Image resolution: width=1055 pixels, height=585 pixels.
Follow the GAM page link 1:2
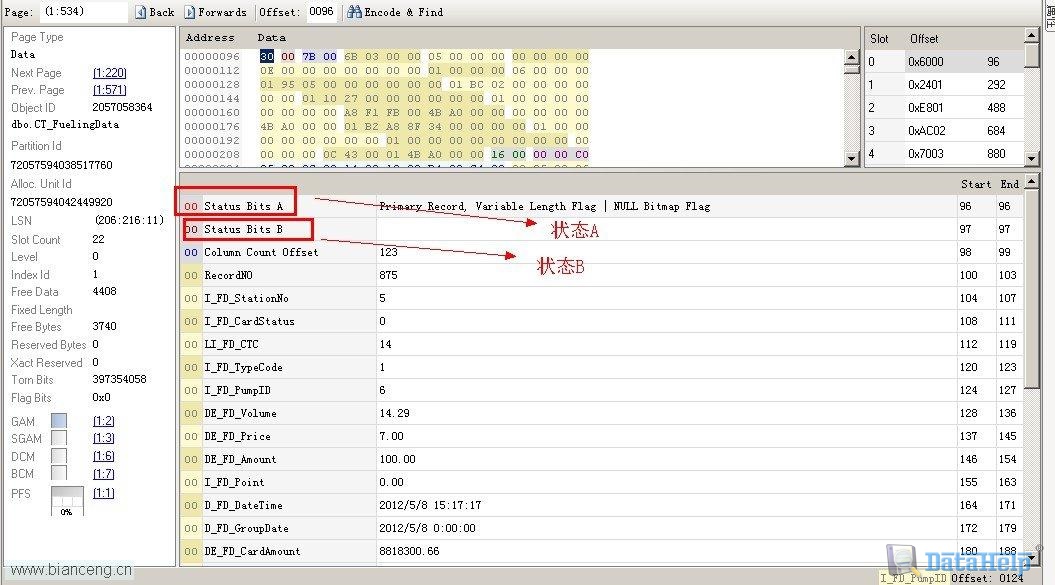pyautogui.click(x=103, y=422)
